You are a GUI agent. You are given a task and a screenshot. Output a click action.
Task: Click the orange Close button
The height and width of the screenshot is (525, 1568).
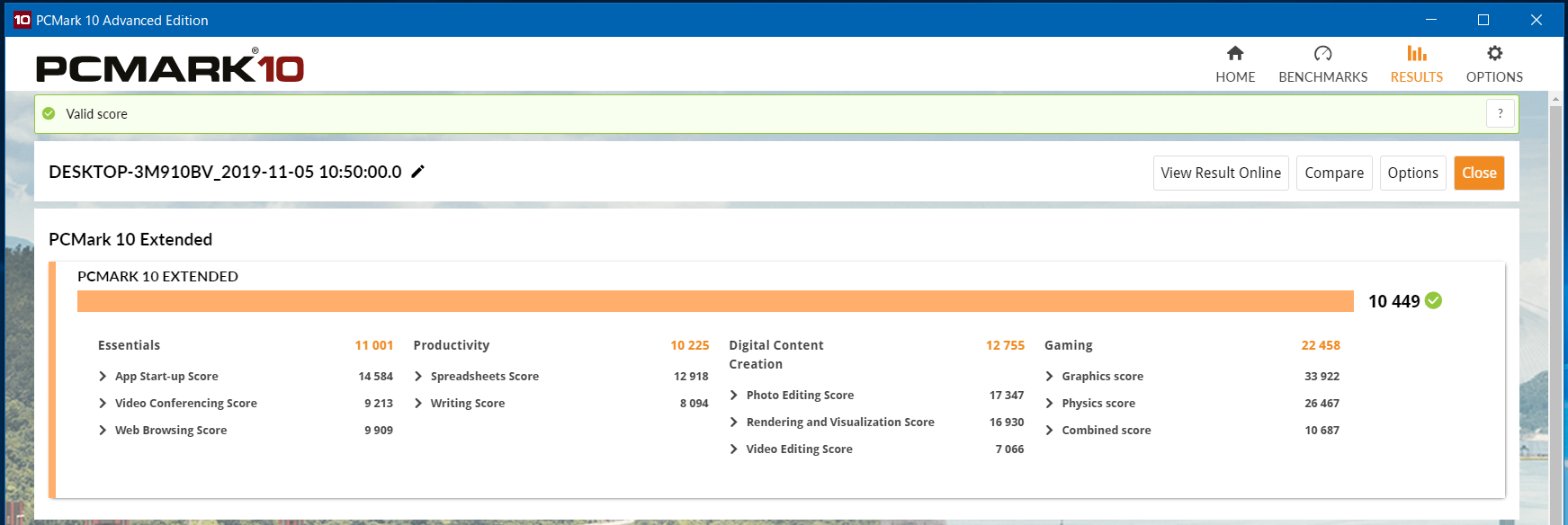(x=1479, y=173)
